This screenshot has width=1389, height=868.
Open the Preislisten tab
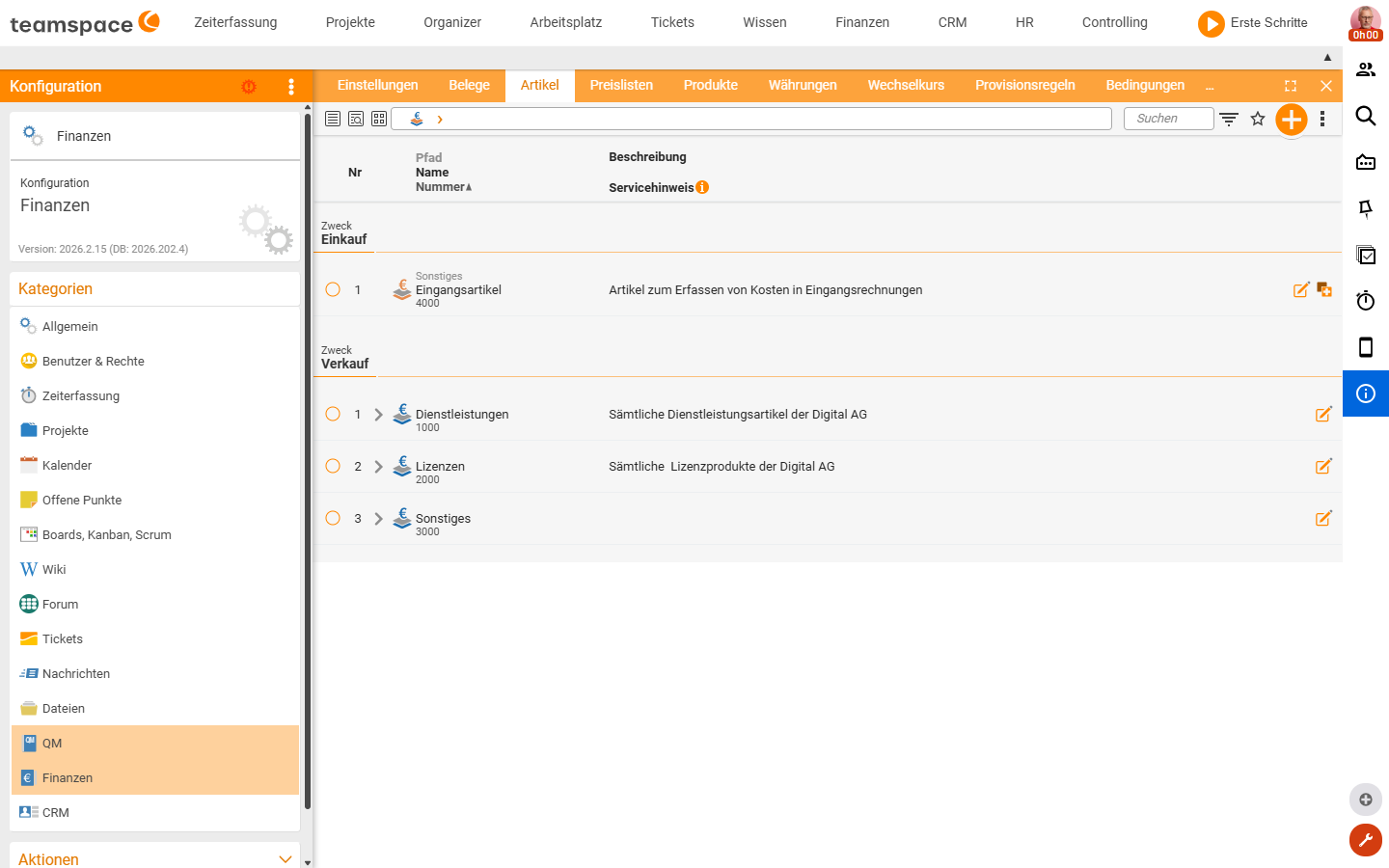pos(621,86)
